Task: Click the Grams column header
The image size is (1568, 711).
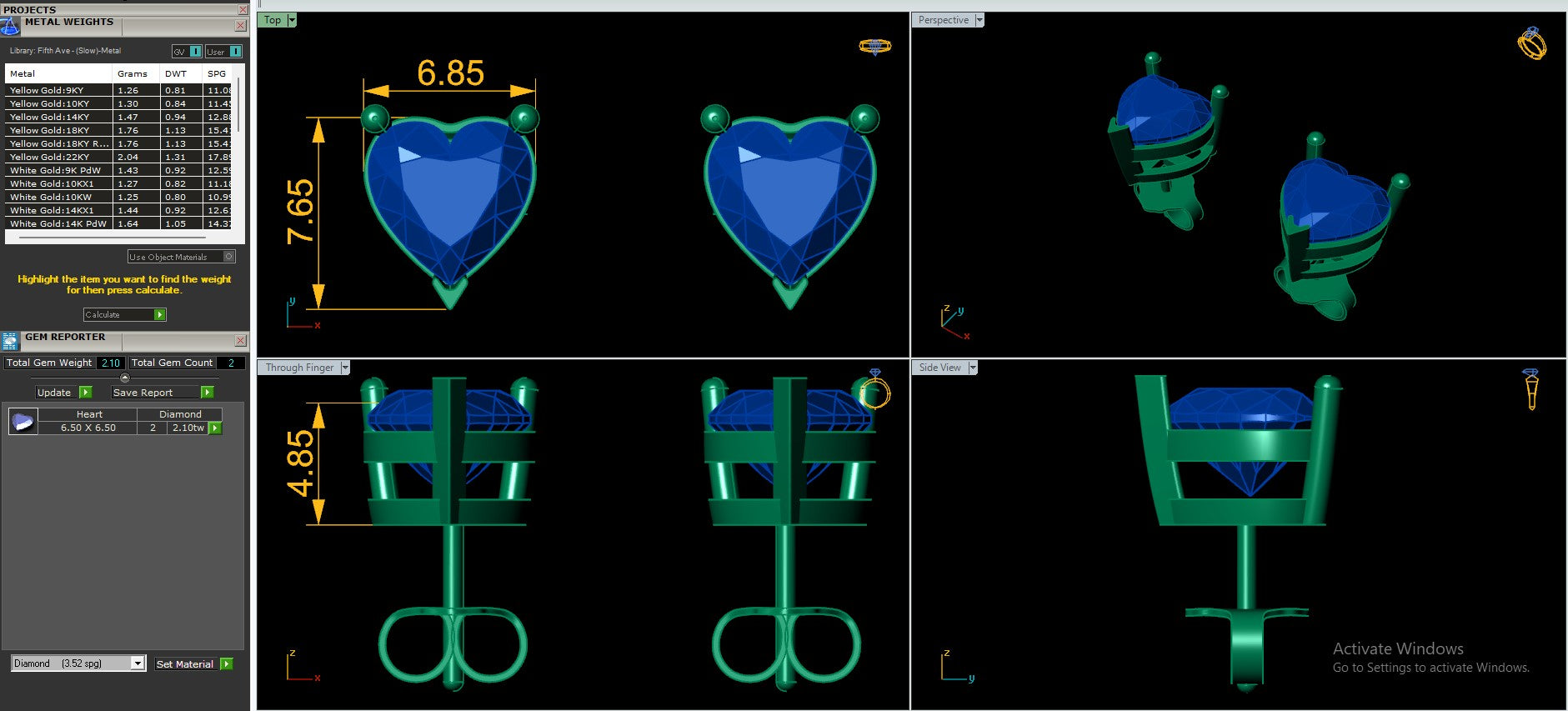Action: [x=137, y=73]
